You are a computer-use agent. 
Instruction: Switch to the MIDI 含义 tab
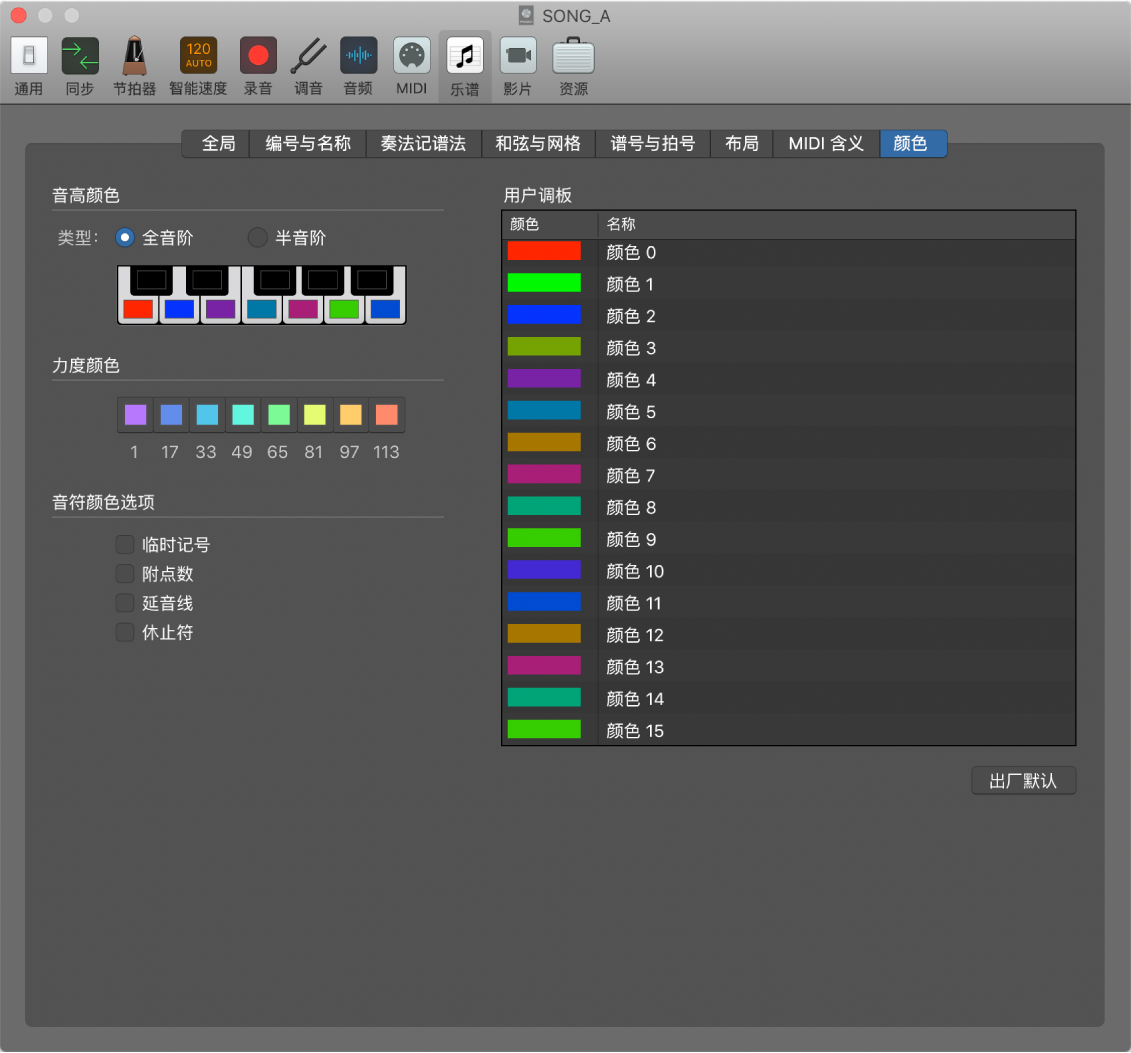pyautogui.click(x=827, y=144)
